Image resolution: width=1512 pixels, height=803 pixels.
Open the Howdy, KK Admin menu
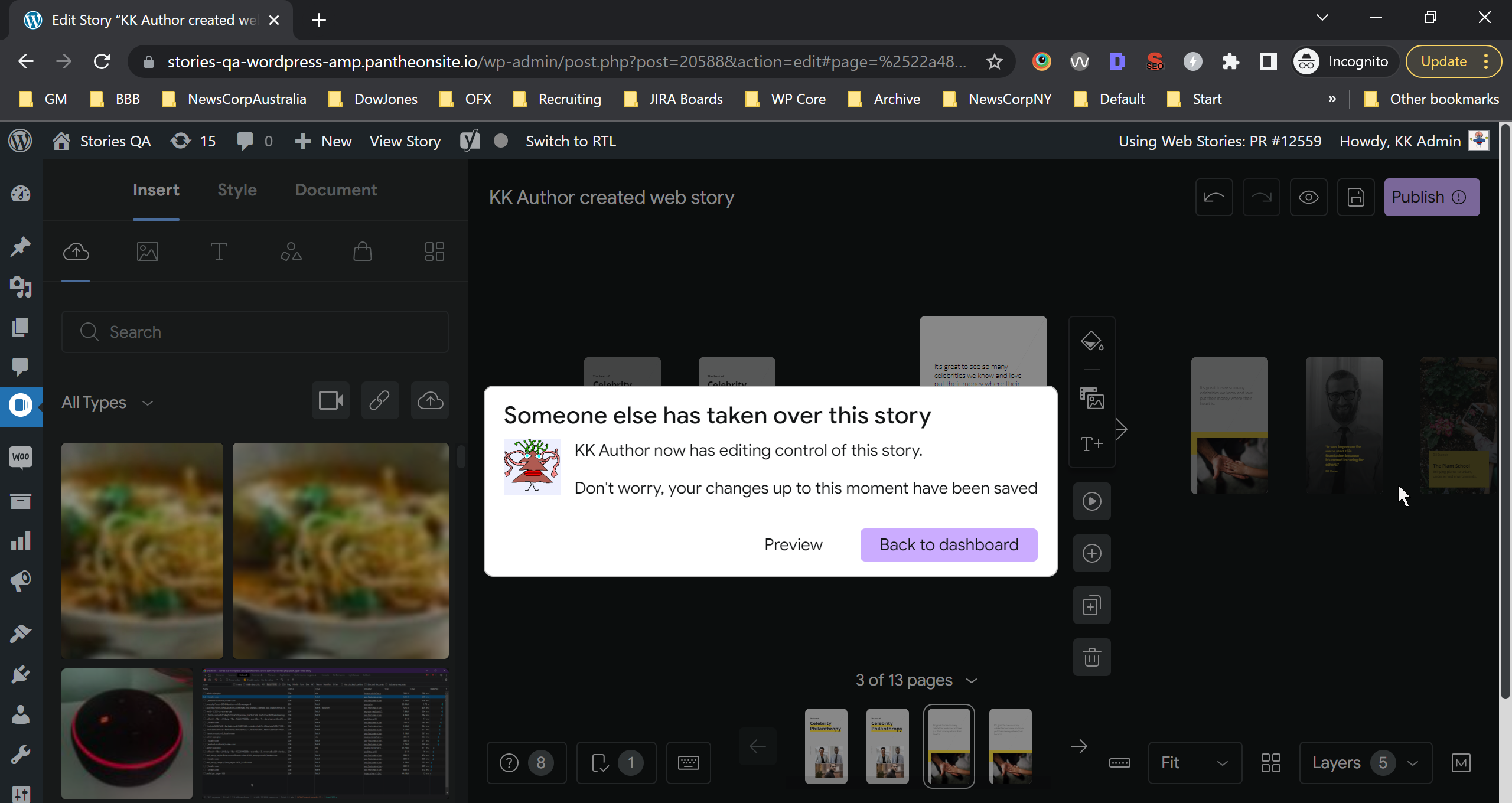1414,141
